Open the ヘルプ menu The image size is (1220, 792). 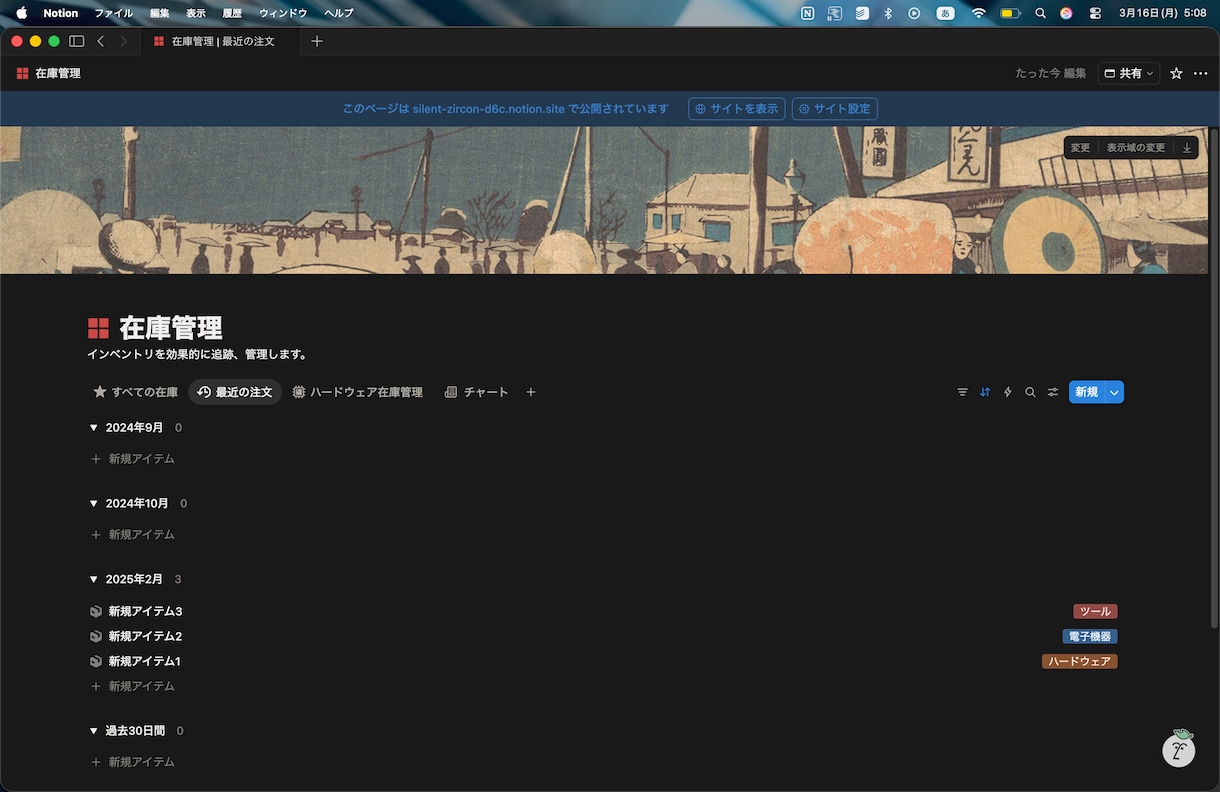click(x=339, y=13)
